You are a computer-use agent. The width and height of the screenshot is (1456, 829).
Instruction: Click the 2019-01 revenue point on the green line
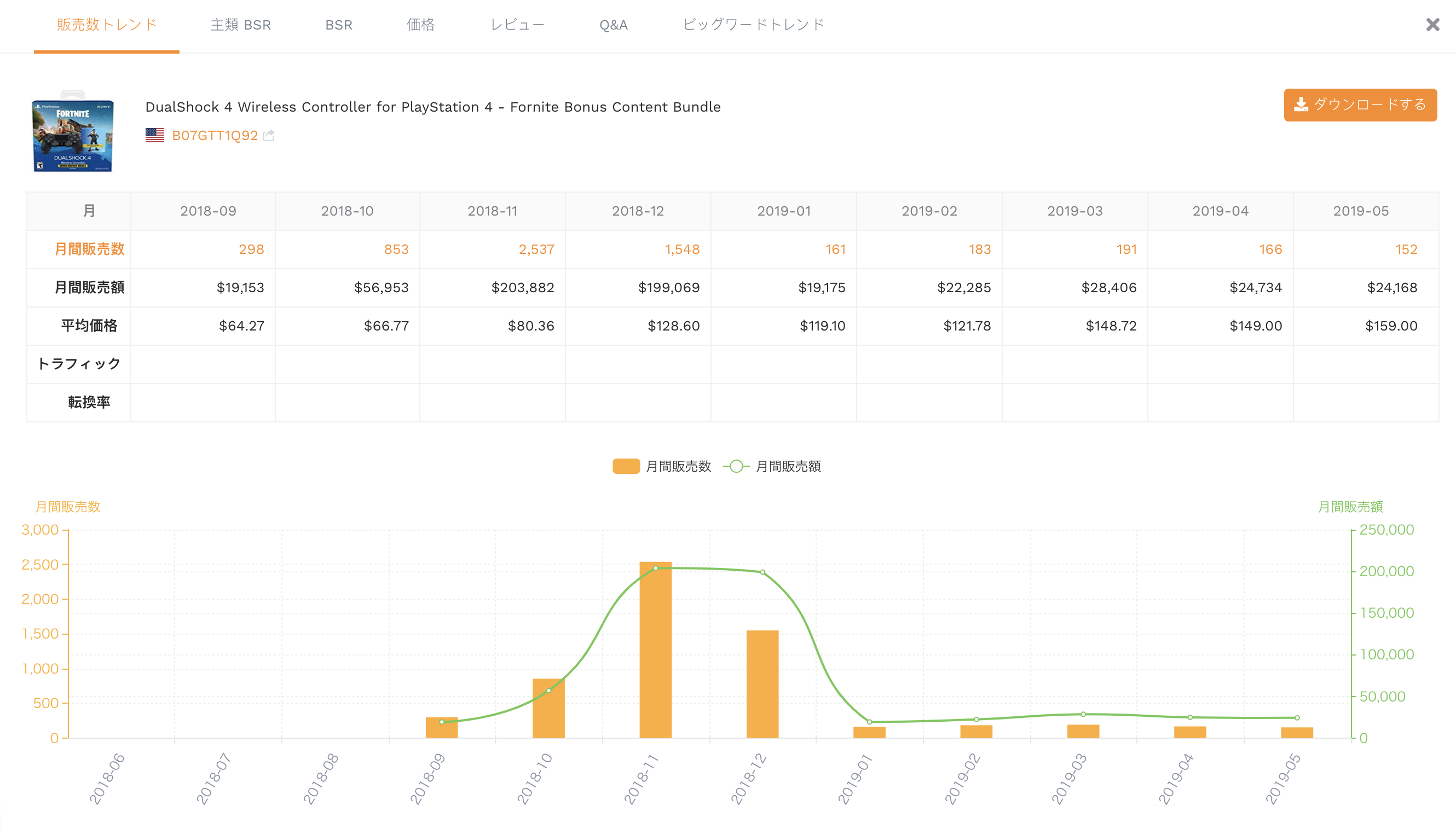point(869,722)
